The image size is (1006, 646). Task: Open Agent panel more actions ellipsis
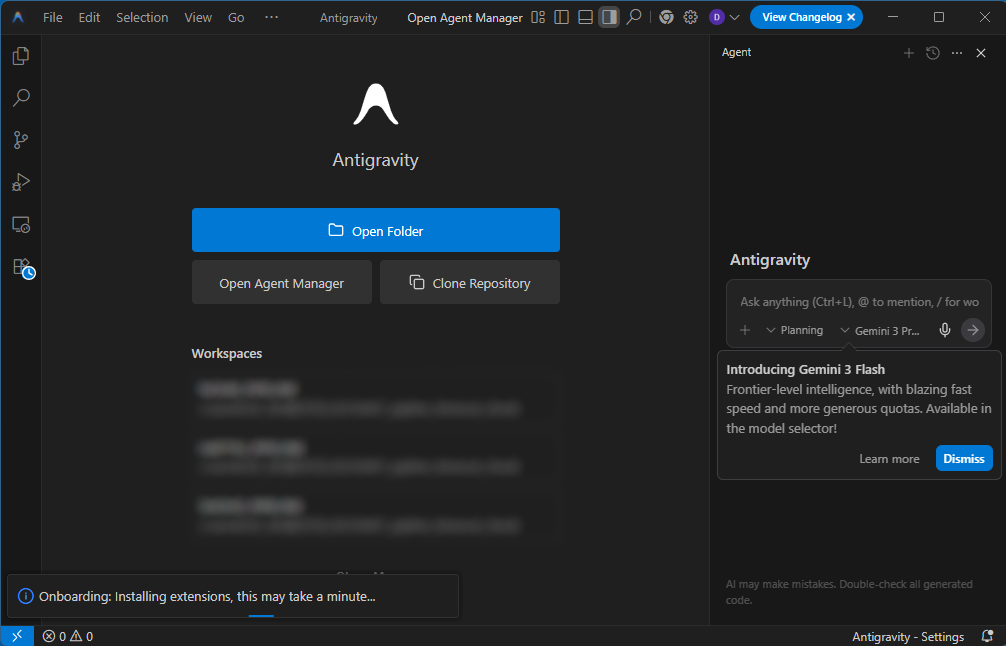point(957,53)
